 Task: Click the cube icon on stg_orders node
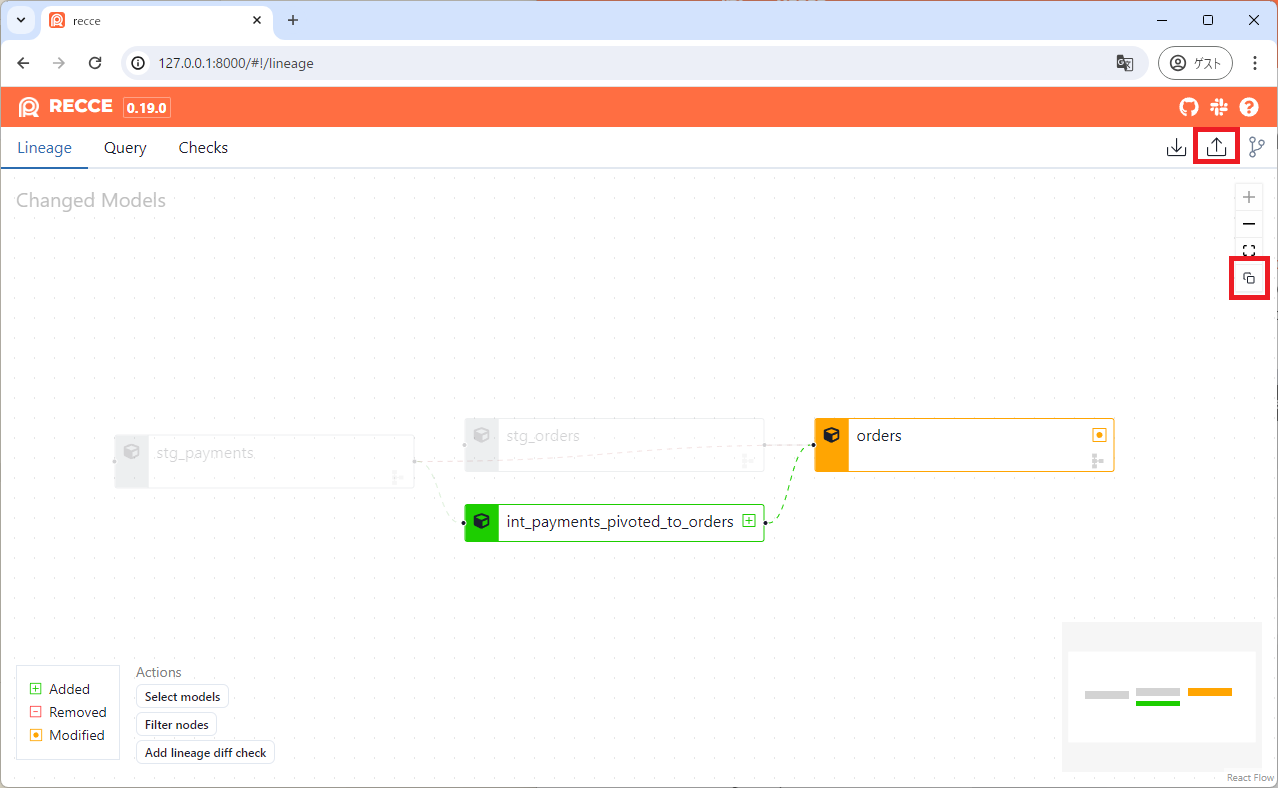tap(481, 435)
